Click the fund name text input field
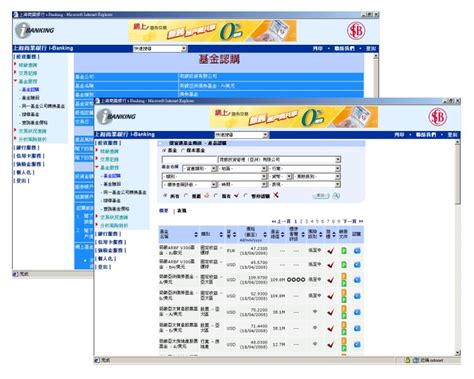 189,160
